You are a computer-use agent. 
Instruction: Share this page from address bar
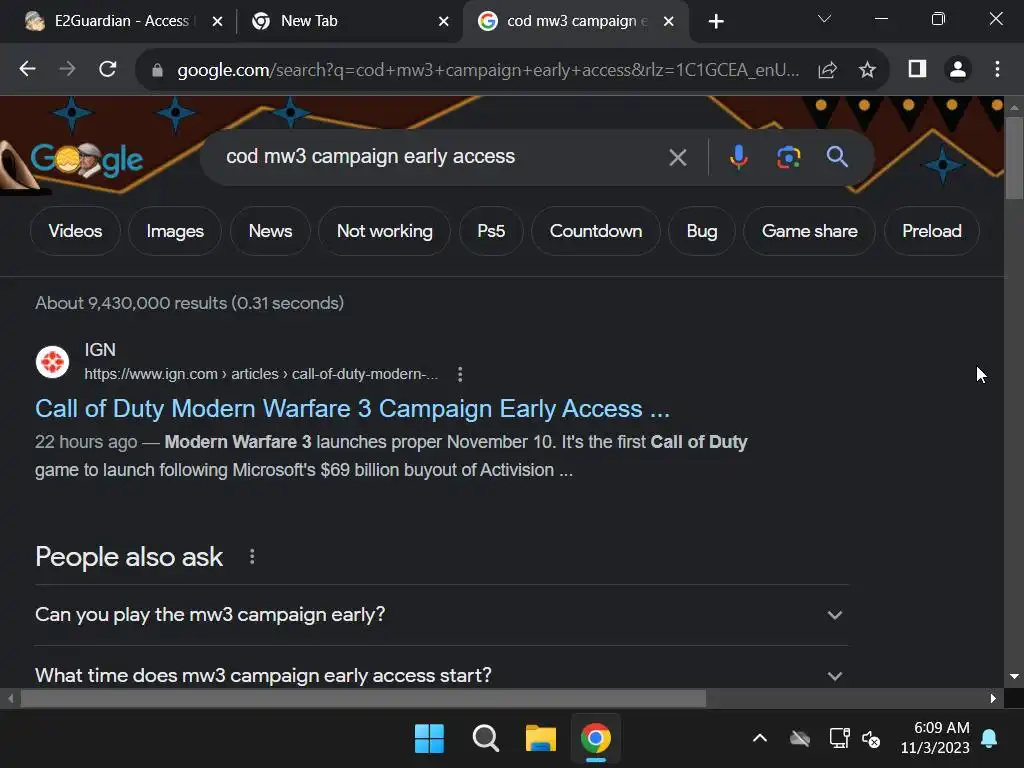tap(827, 70)
